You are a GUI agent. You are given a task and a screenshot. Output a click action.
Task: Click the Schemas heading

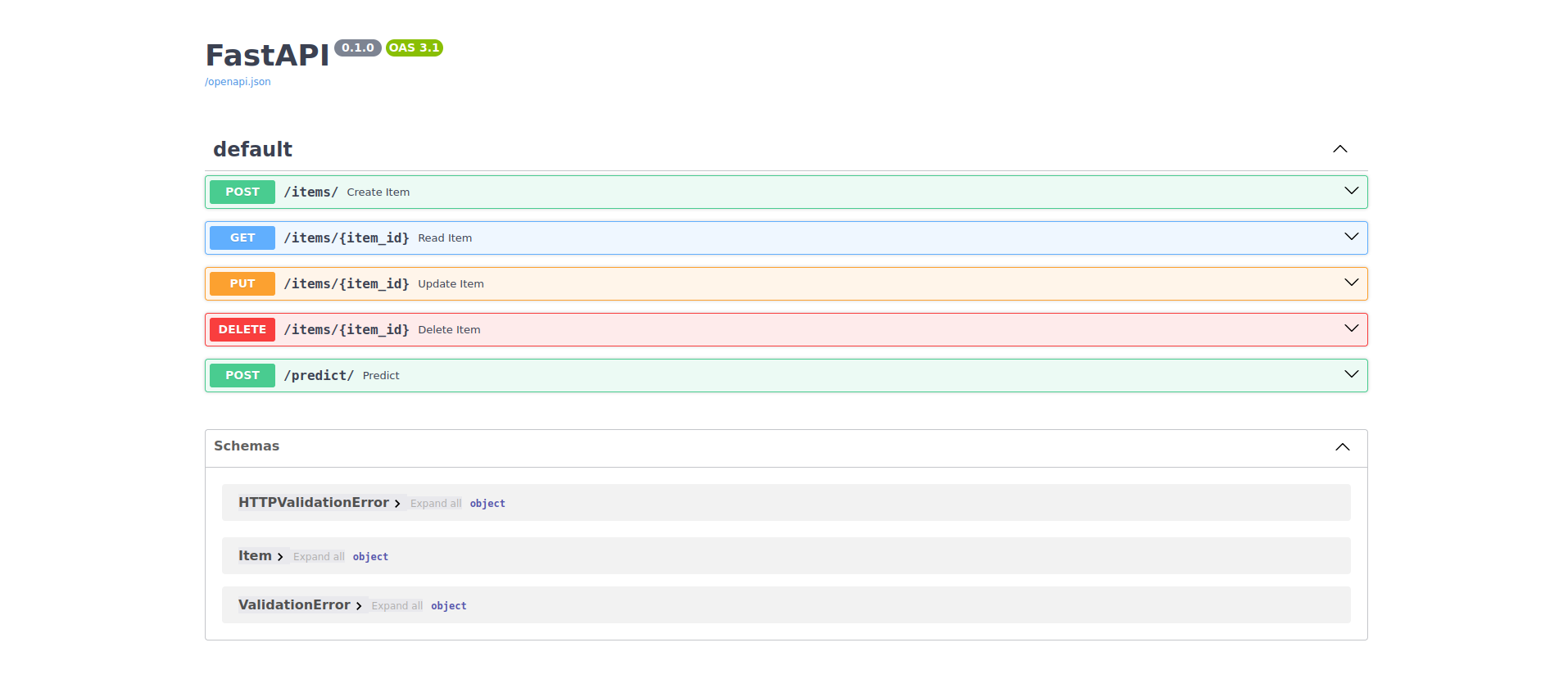[247, 446]
